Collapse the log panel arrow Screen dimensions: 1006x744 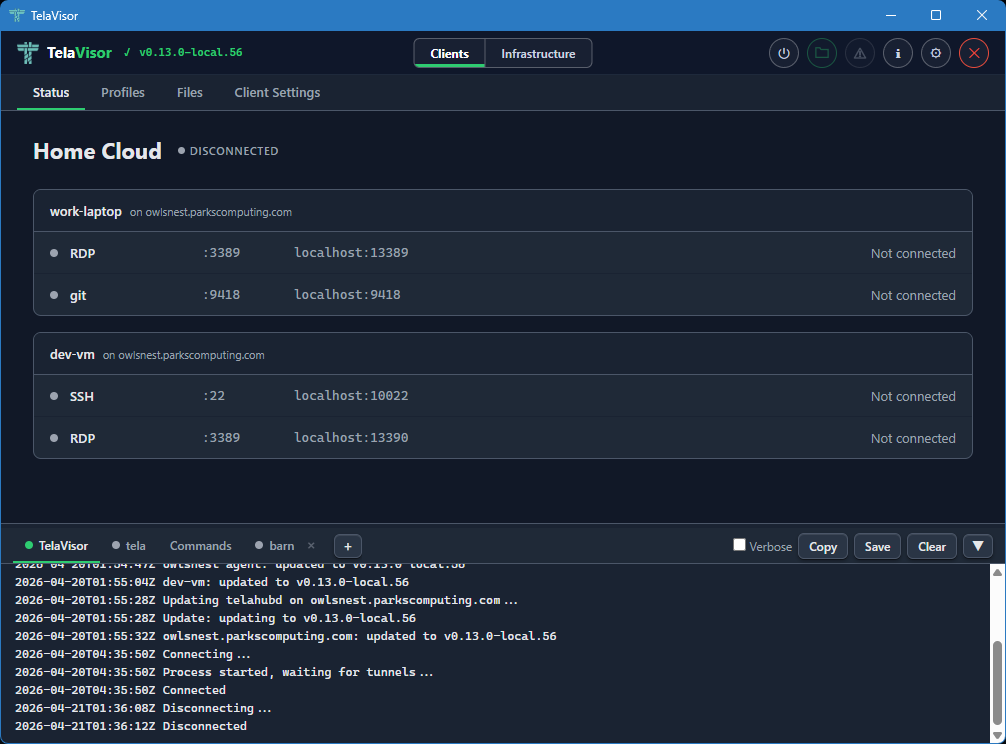click(x=978, y=546)
